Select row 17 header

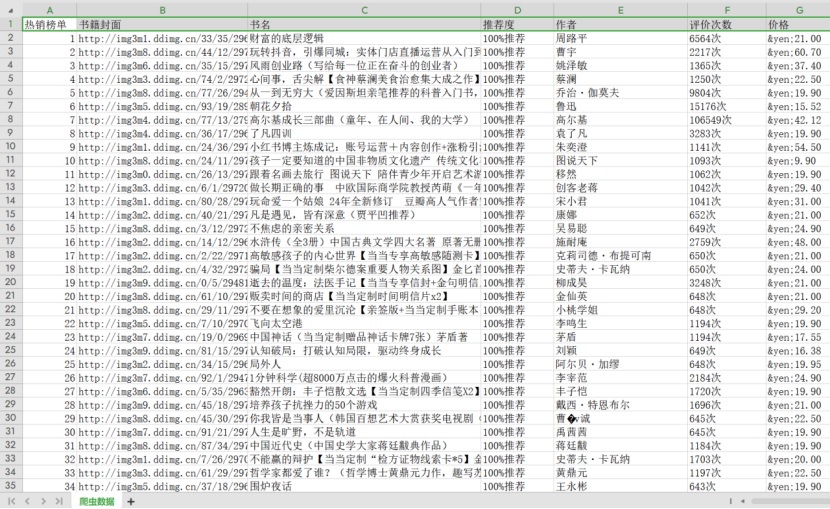coord(11,242)
